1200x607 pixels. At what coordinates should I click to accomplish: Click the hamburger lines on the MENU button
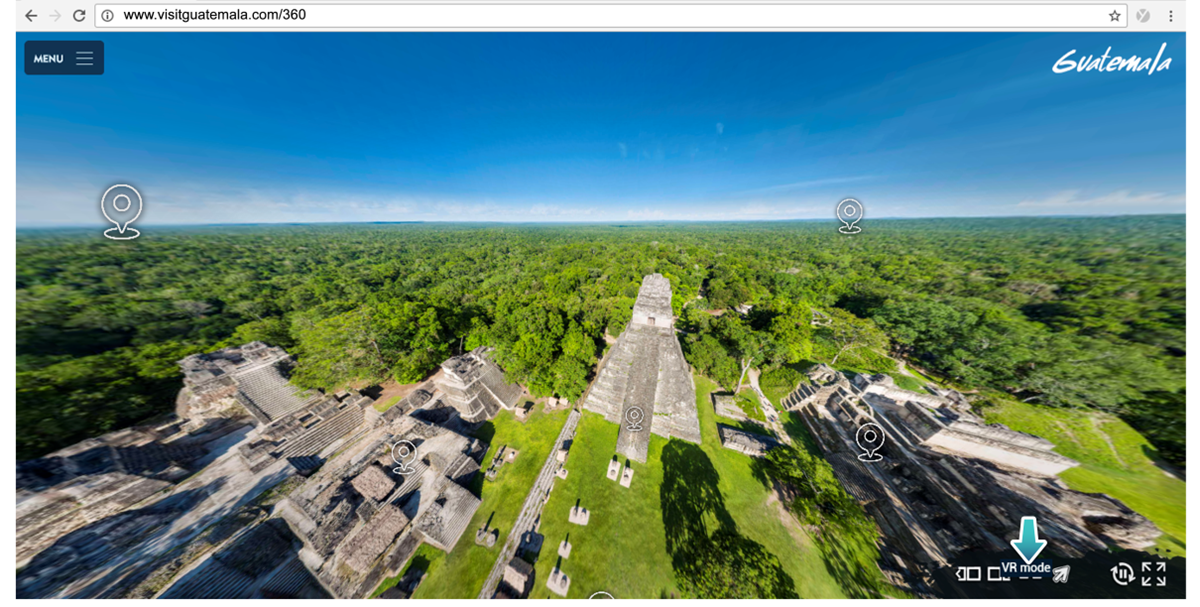(85, 57)
